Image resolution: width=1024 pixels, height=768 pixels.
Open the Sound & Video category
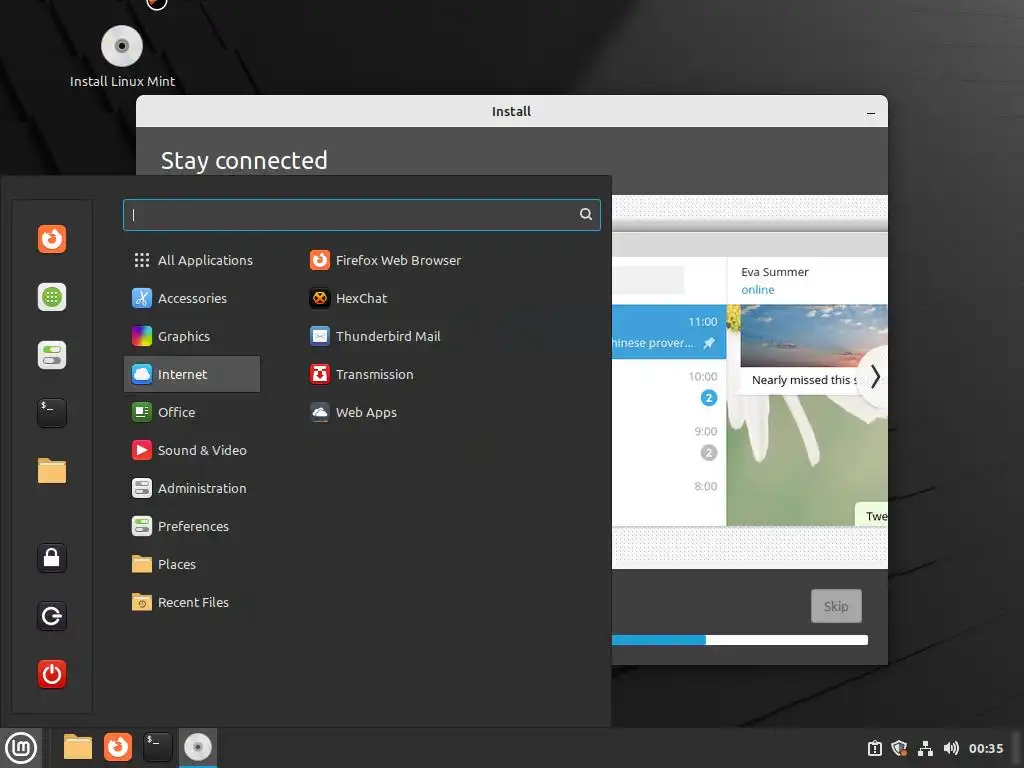[x=192, y=451]
